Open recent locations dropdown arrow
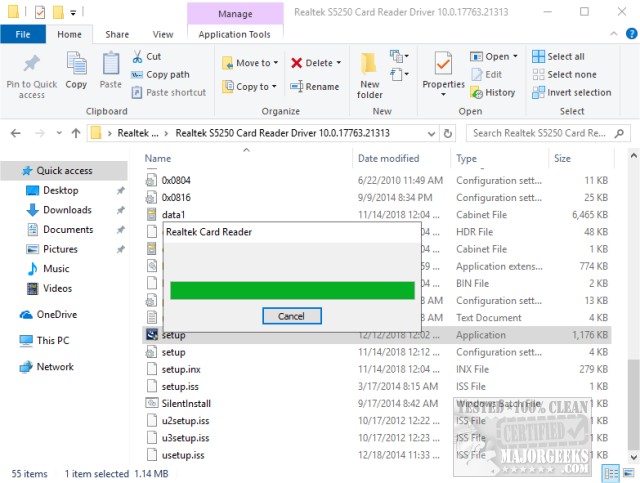The image size is (640, 483). coord(59,133)
